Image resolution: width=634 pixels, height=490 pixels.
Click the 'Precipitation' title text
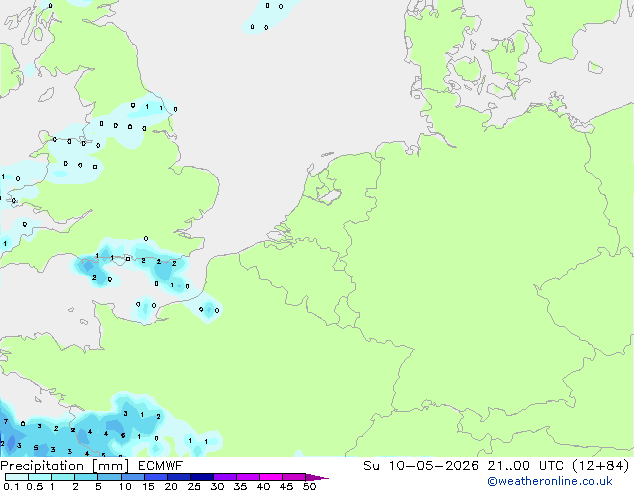42,466
